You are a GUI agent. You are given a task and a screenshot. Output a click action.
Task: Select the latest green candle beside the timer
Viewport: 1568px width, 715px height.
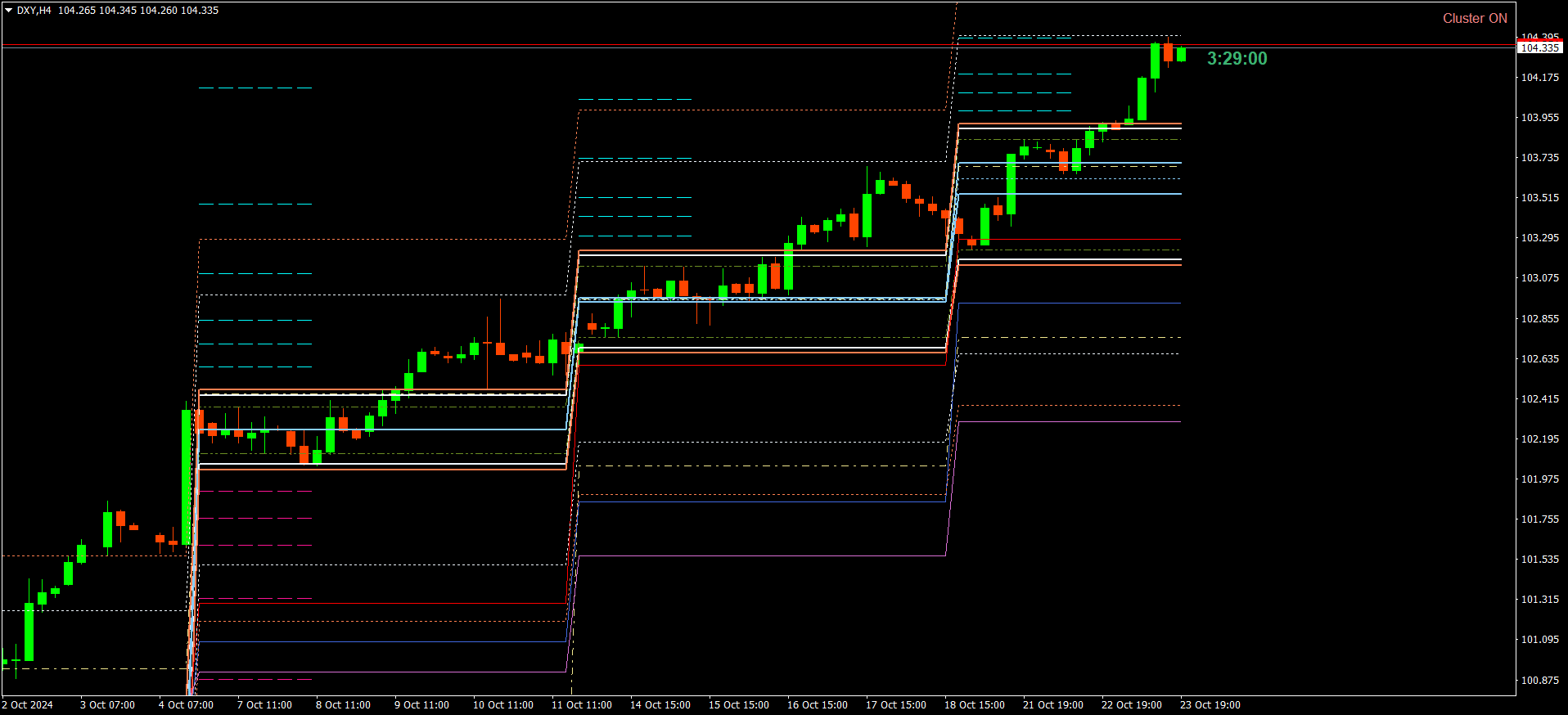[1181, 54]
